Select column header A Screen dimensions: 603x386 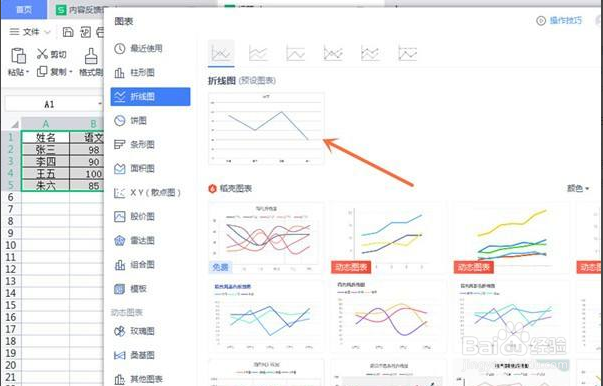45,124
